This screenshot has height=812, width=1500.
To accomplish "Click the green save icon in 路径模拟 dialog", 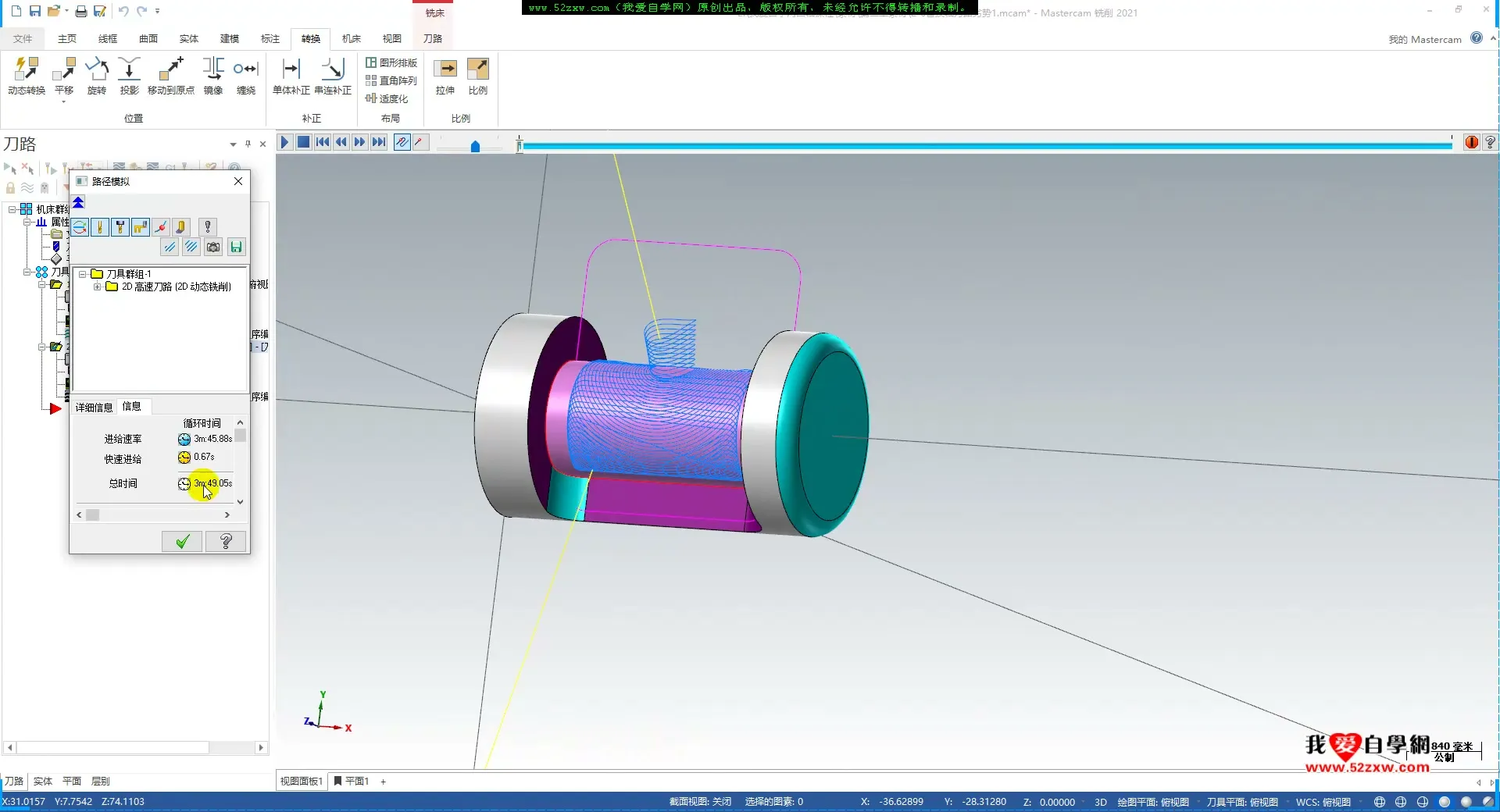I will (x=236, y=248).
